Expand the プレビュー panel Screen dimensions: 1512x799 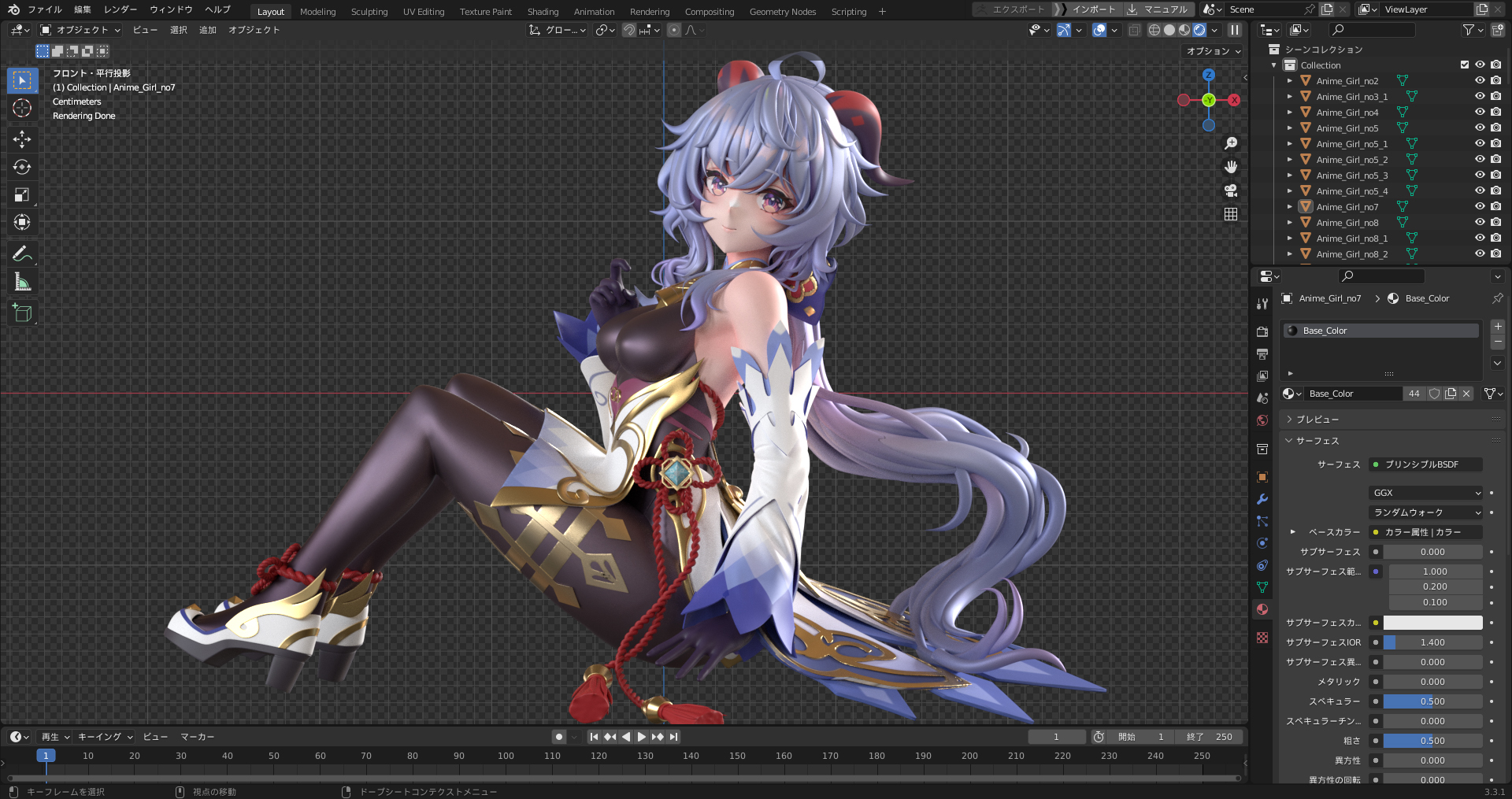[1317, 420]
